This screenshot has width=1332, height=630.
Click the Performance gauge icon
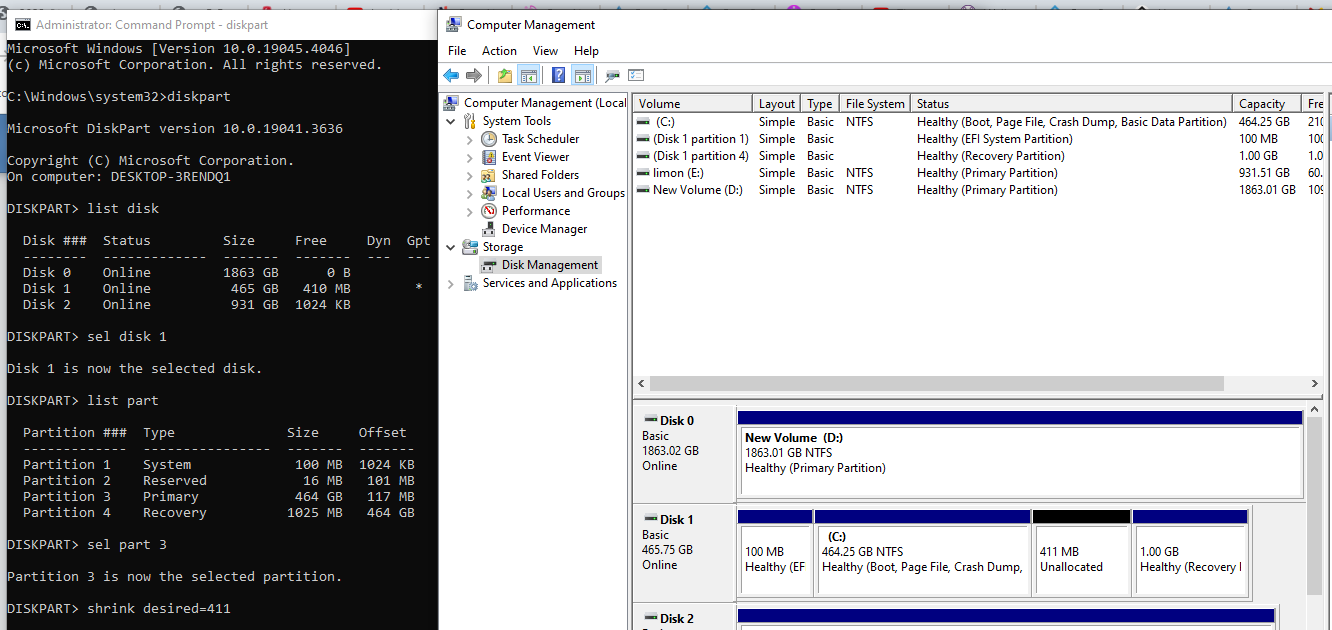click(489, 211)
